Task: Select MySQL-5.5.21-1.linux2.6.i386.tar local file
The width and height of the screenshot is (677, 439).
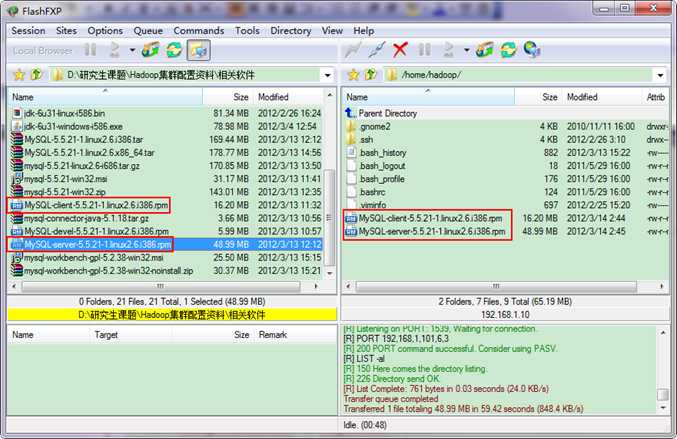Action: pos(167,139)
